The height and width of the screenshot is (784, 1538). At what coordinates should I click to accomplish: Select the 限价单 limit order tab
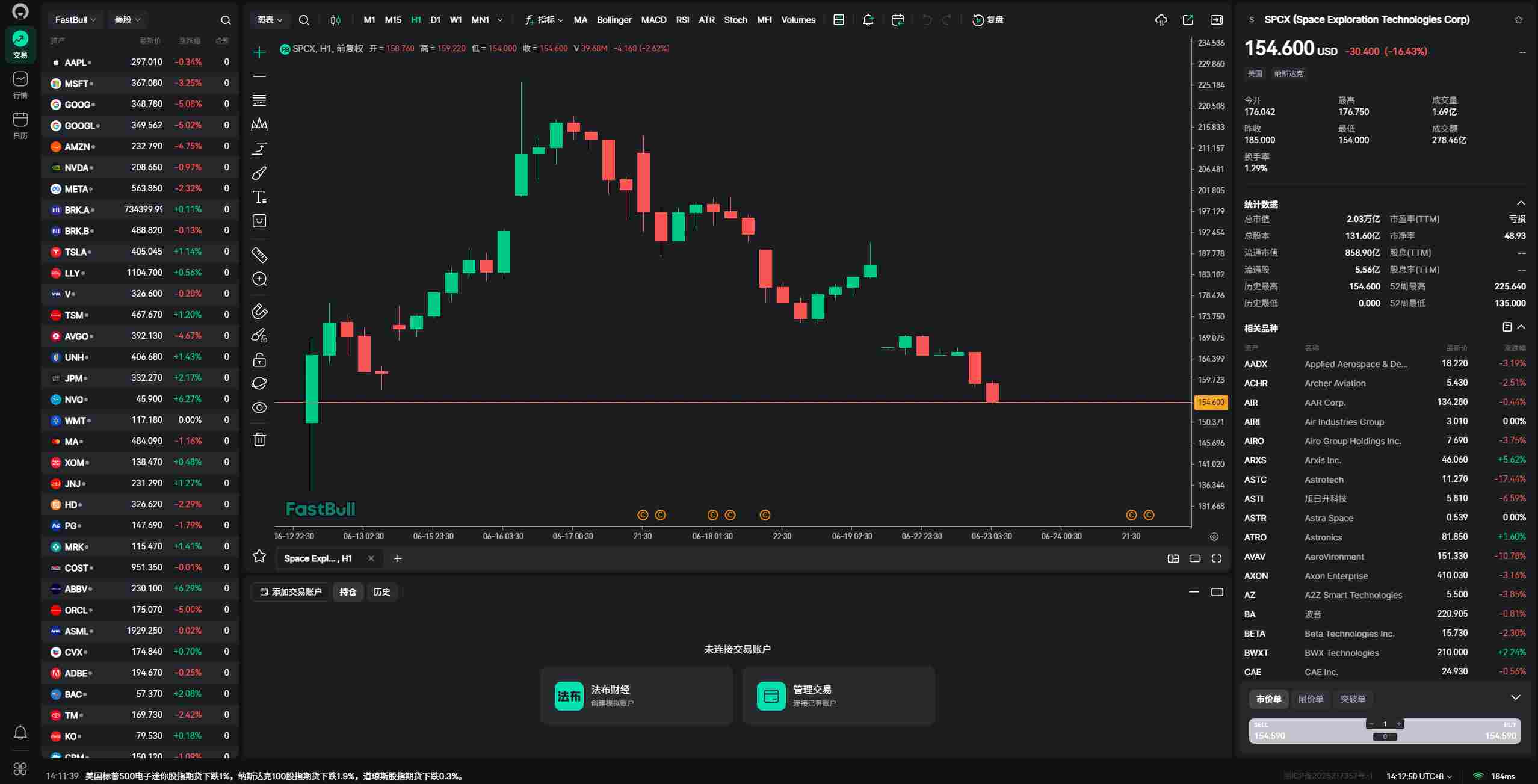pos(1311,699)
